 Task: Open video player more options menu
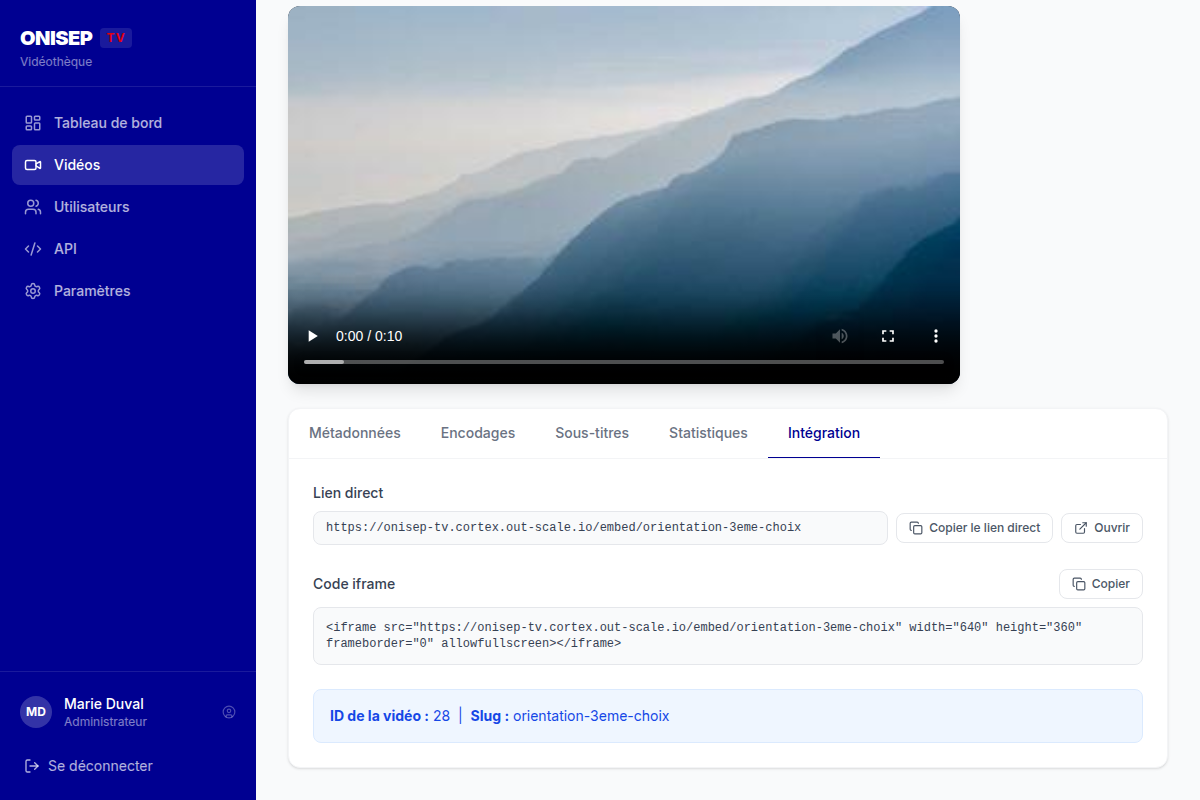pos(936,336)
